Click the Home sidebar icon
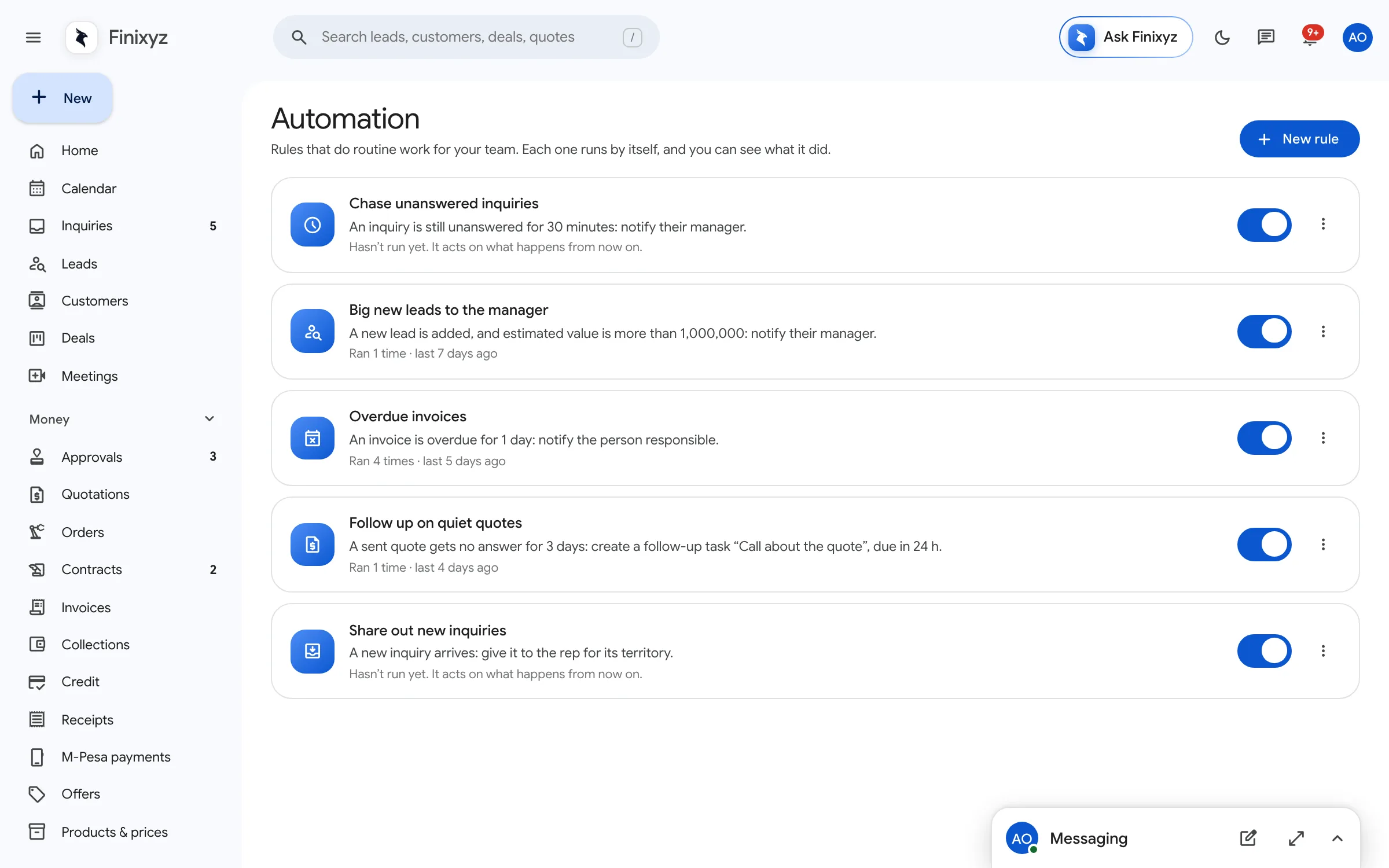This screenshot has width=1389, height=868. point(37,150)
